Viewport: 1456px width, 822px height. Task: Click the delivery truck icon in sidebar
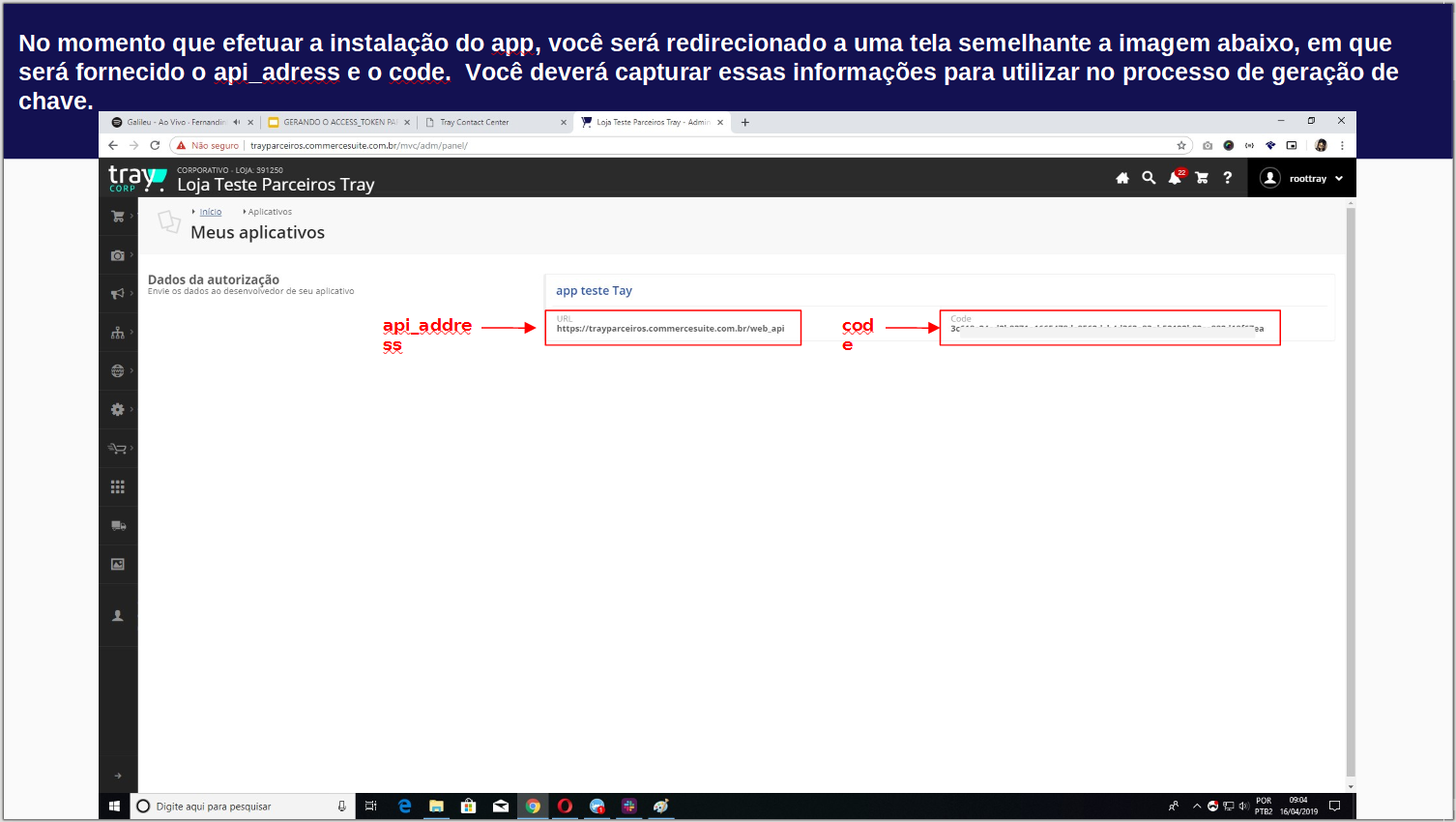118,526
